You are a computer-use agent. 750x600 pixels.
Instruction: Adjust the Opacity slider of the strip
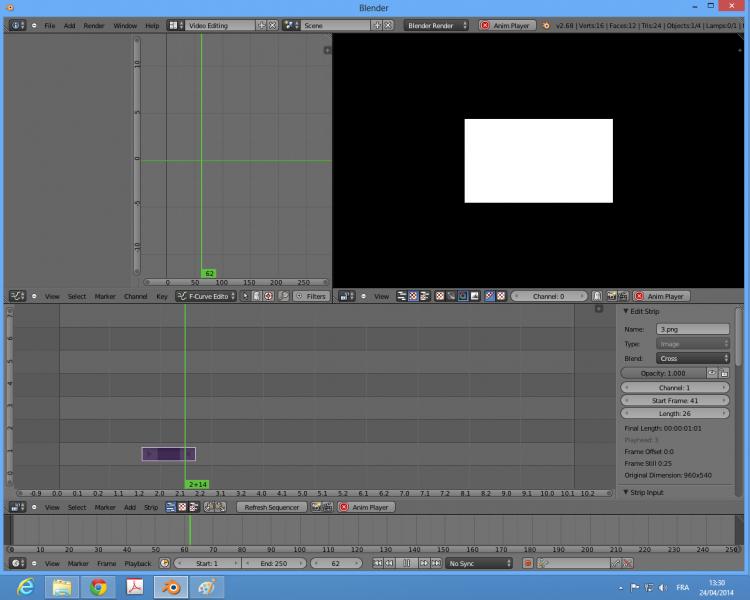(x=662, y=373)
